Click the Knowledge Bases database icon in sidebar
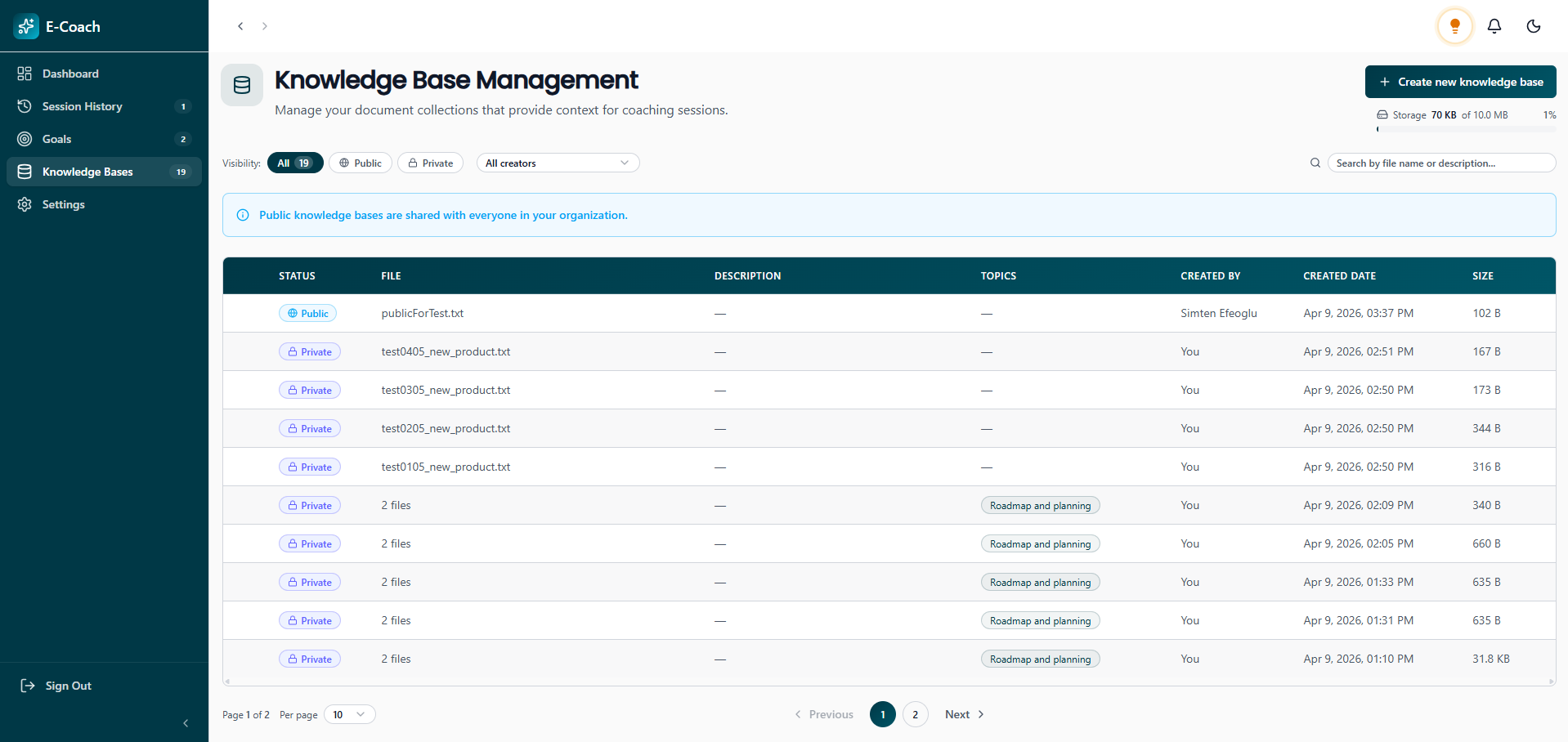 coord(25,172)
